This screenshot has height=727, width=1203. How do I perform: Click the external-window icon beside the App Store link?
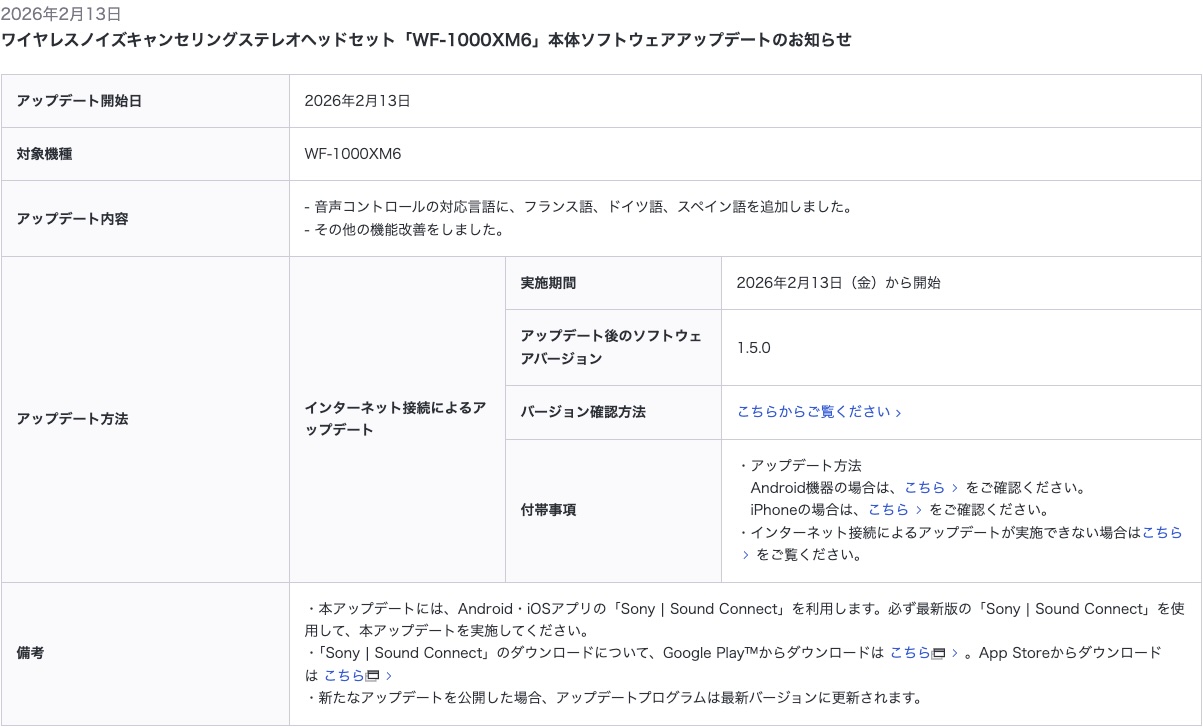(373, 676)
